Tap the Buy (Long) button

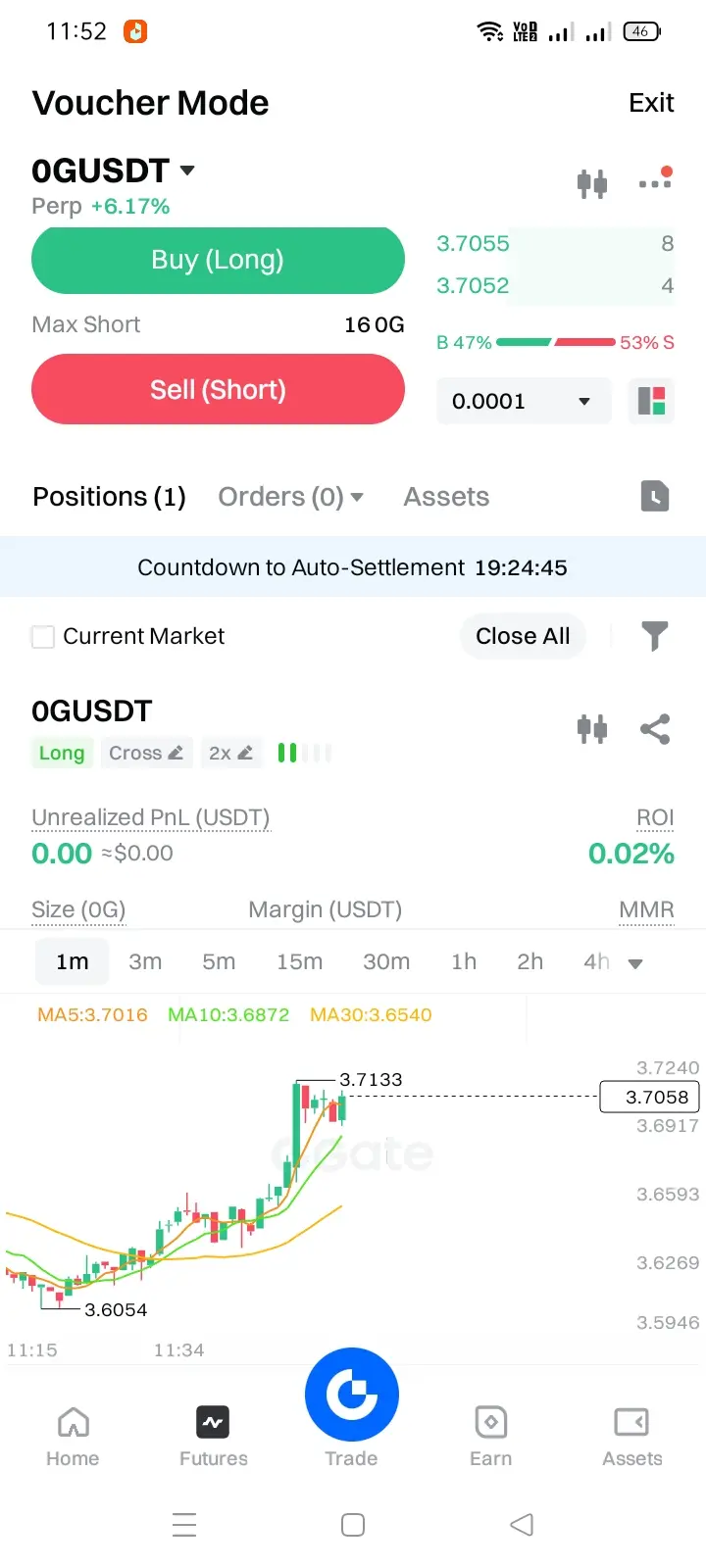point(218,260)
